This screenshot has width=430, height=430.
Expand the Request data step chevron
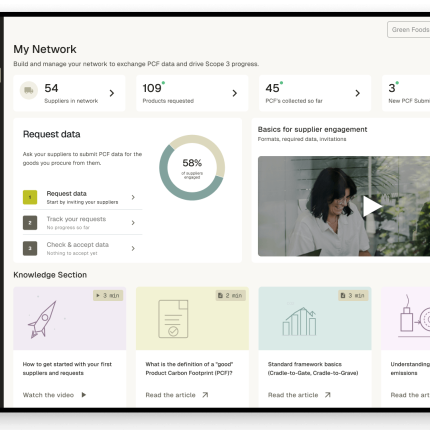coord(133,197)
